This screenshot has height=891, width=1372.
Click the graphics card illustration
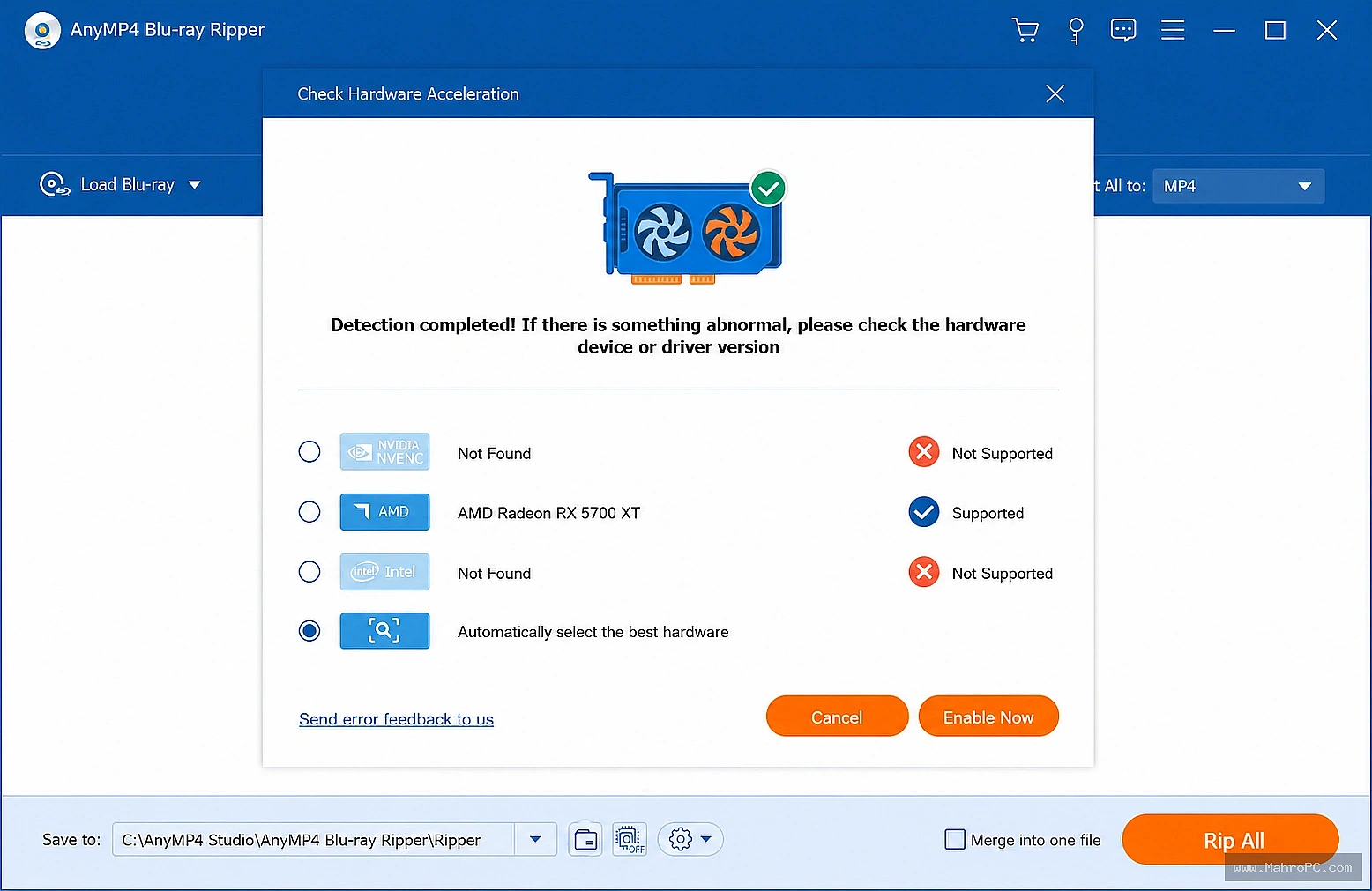(687, 226)
